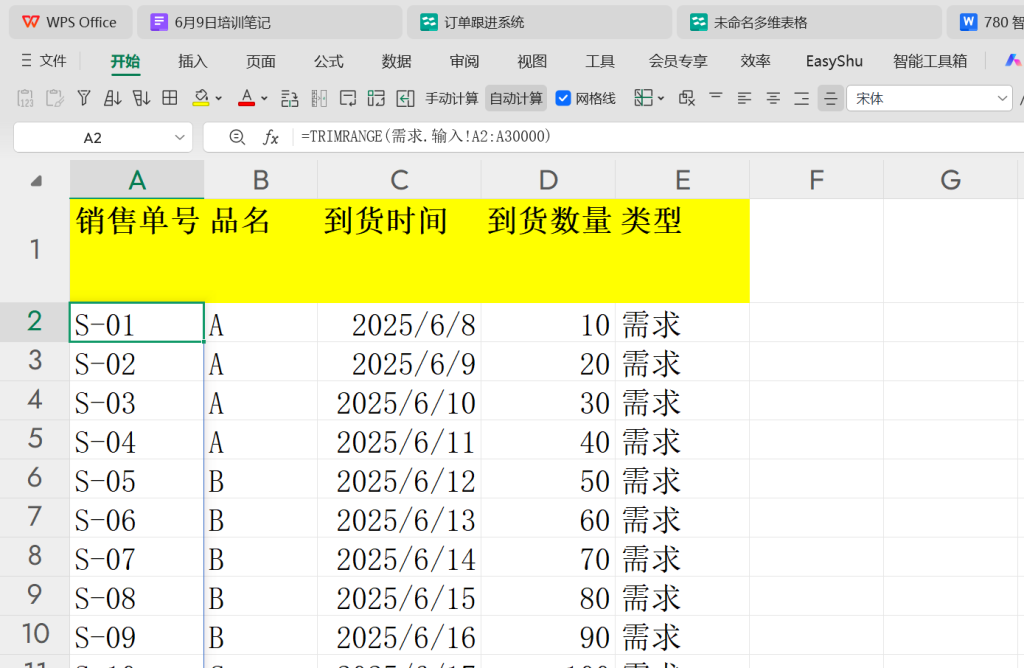Image resolution: width=1024 pixels, height=668 pixels.
Task: Click the colorful AI icon beside 智能工具箱
Action: 1012,61
